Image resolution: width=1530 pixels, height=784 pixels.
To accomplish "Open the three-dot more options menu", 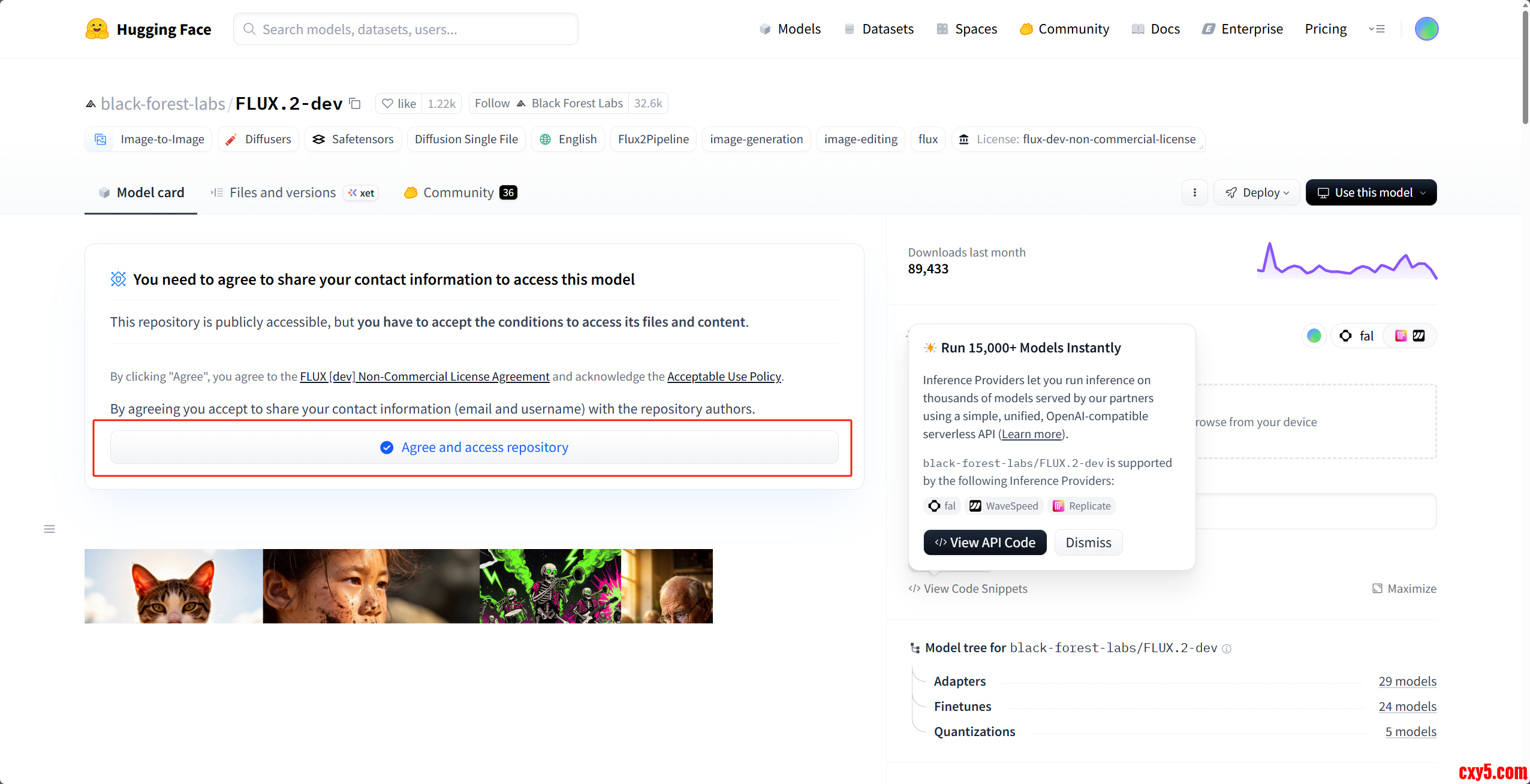I will (x=1194, y=192).
